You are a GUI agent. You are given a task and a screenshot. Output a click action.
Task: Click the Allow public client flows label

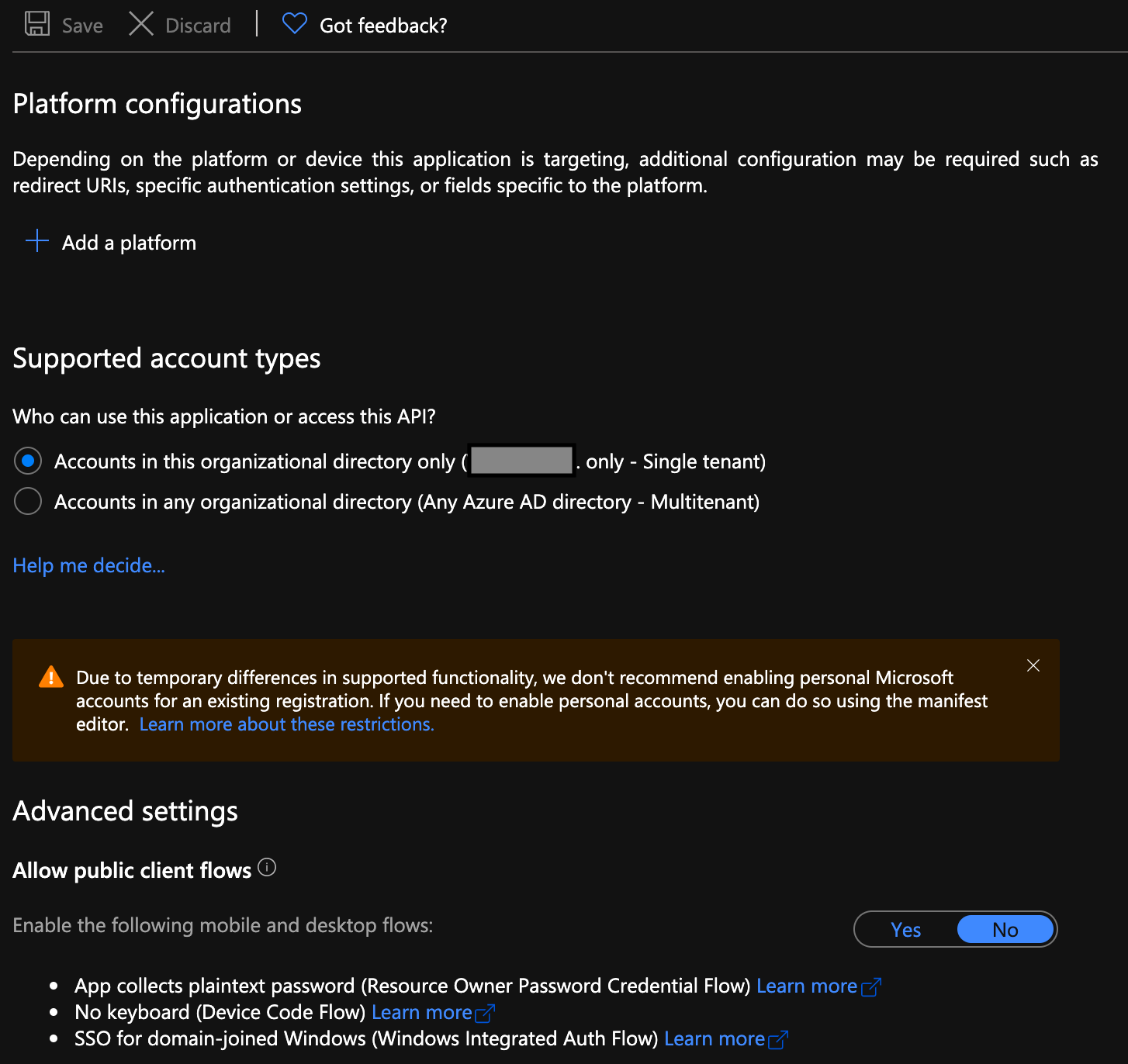tap(133, 870)
